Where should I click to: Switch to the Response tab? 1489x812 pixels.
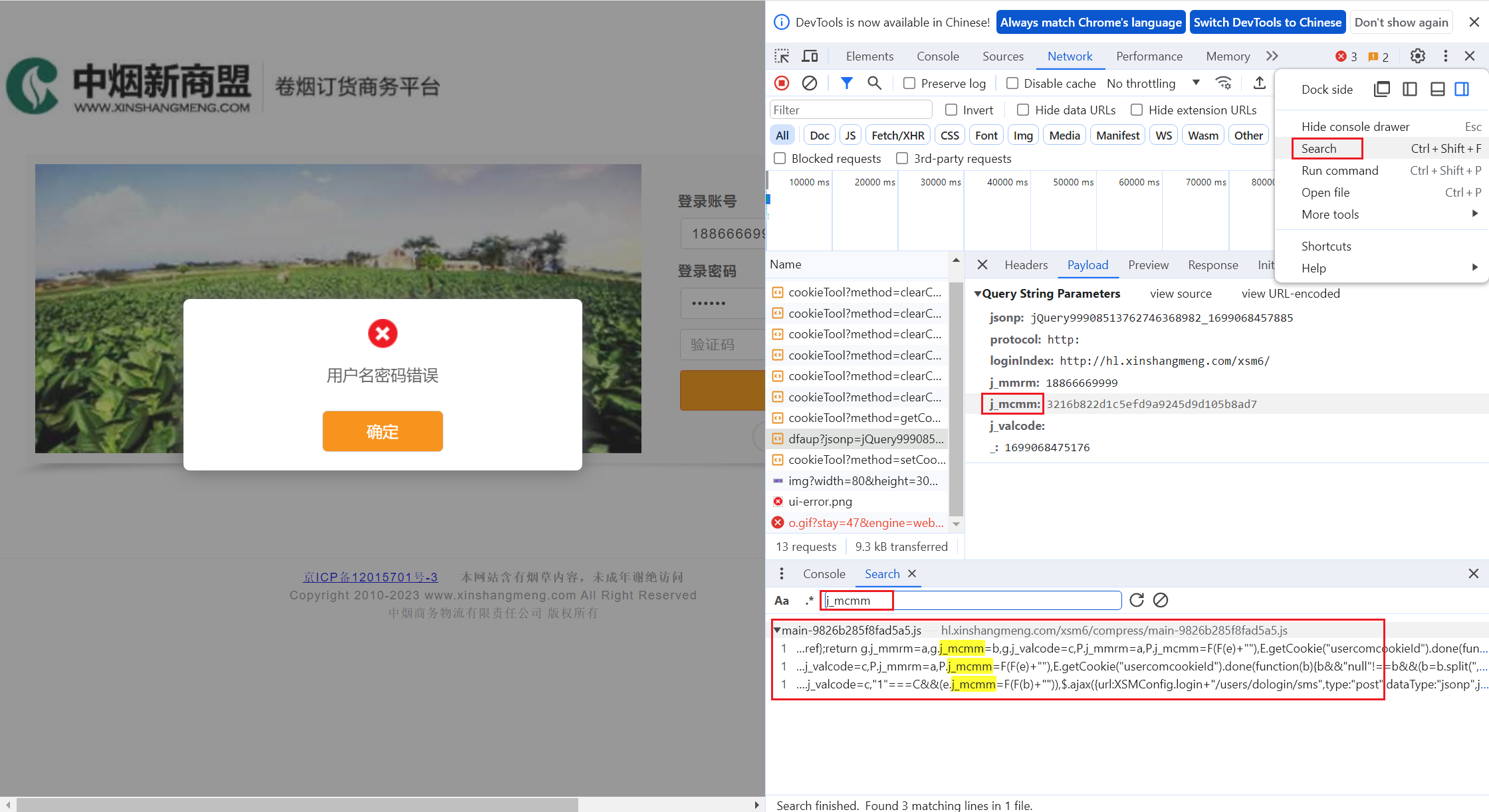pyautogui.click(x=1212, y=264)
